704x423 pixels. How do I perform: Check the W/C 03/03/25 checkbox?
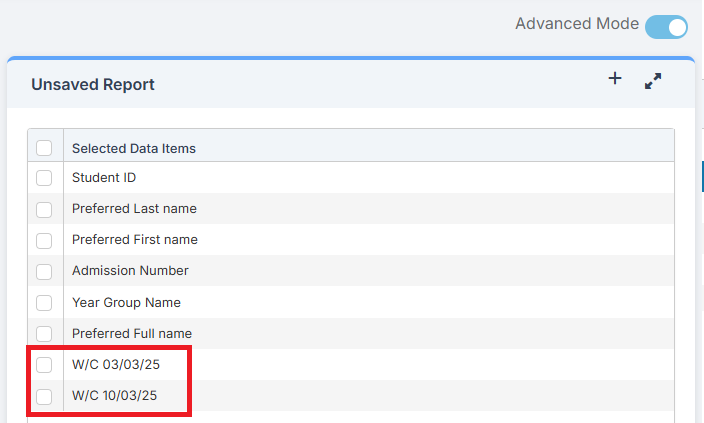point(44,365)
